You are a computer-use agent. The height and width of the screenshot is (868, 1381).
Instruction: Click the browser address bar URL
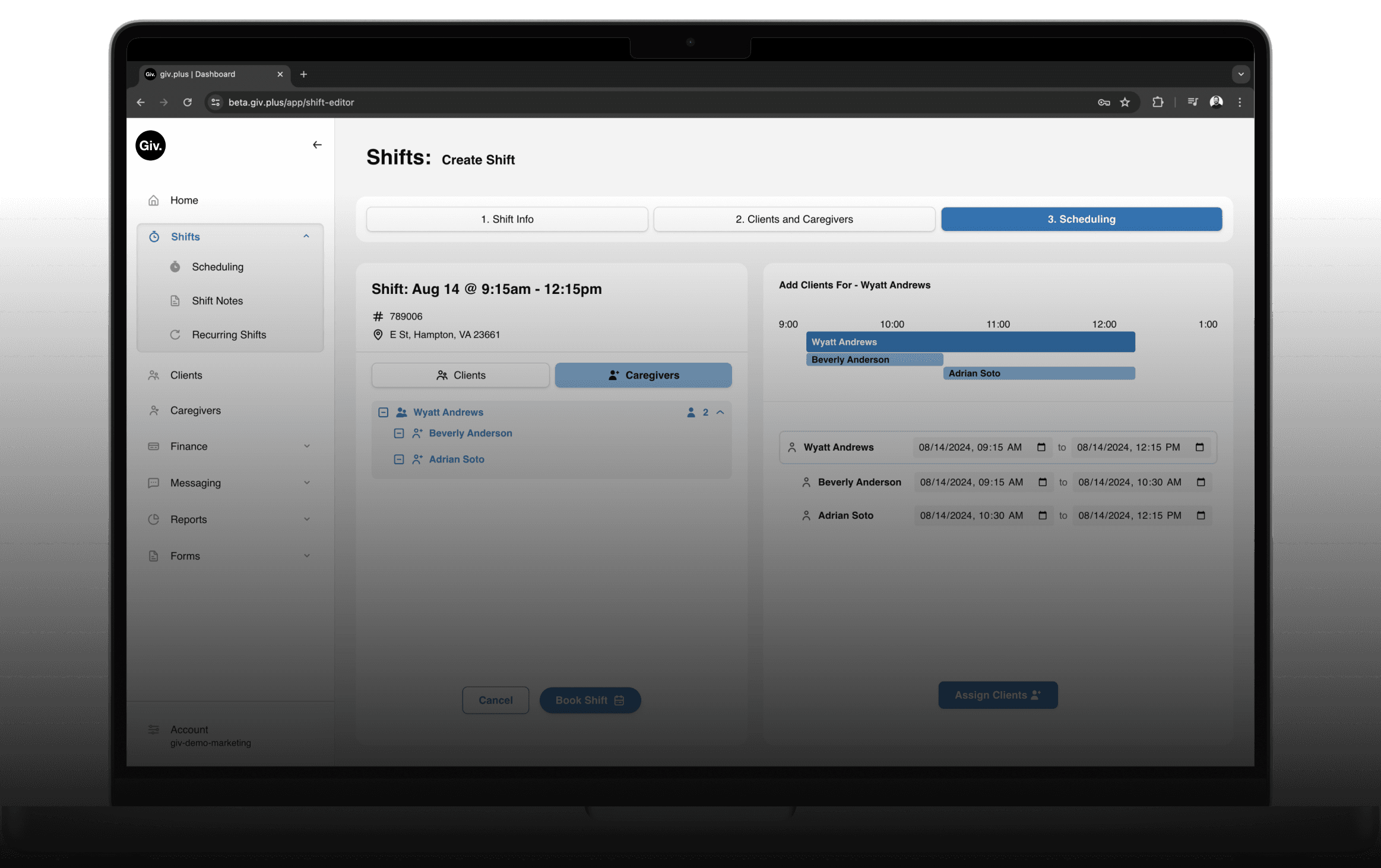291,102
